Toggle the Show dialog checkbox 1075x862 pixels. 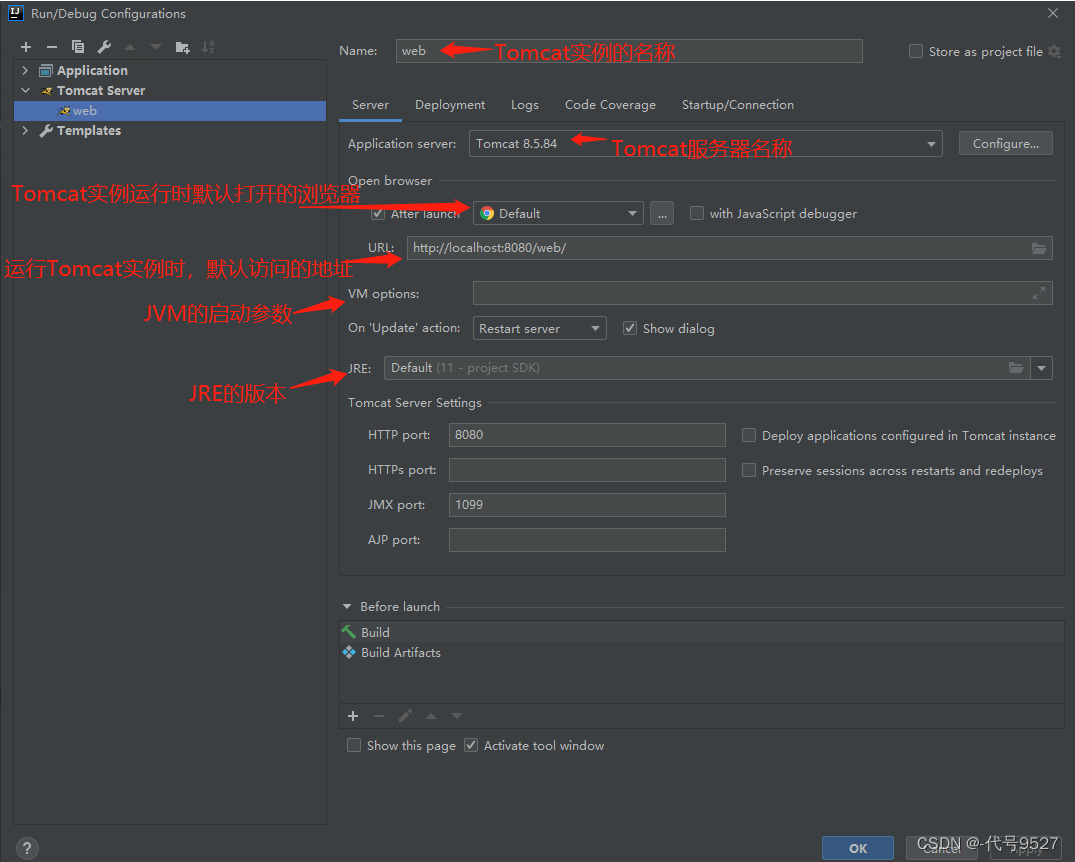tap(630, 328)
